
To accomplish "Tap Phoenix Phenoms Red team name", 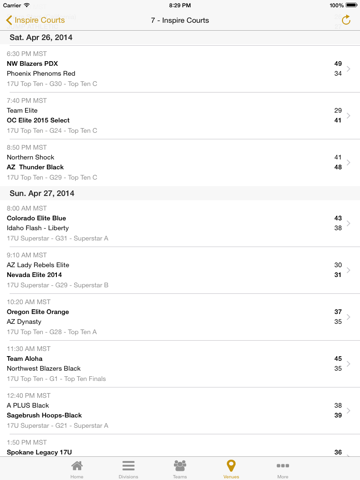I will tap(41, 73).
